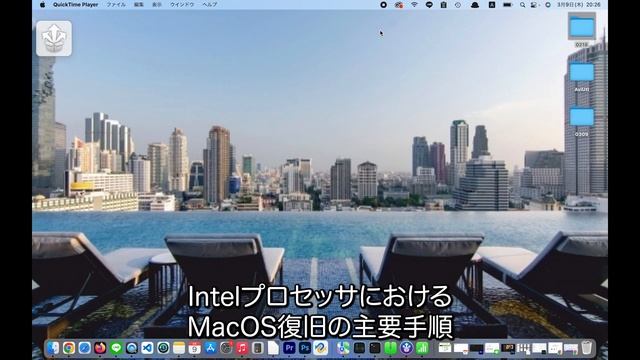Open the ヘルプ menu

[x=210, y=5]
